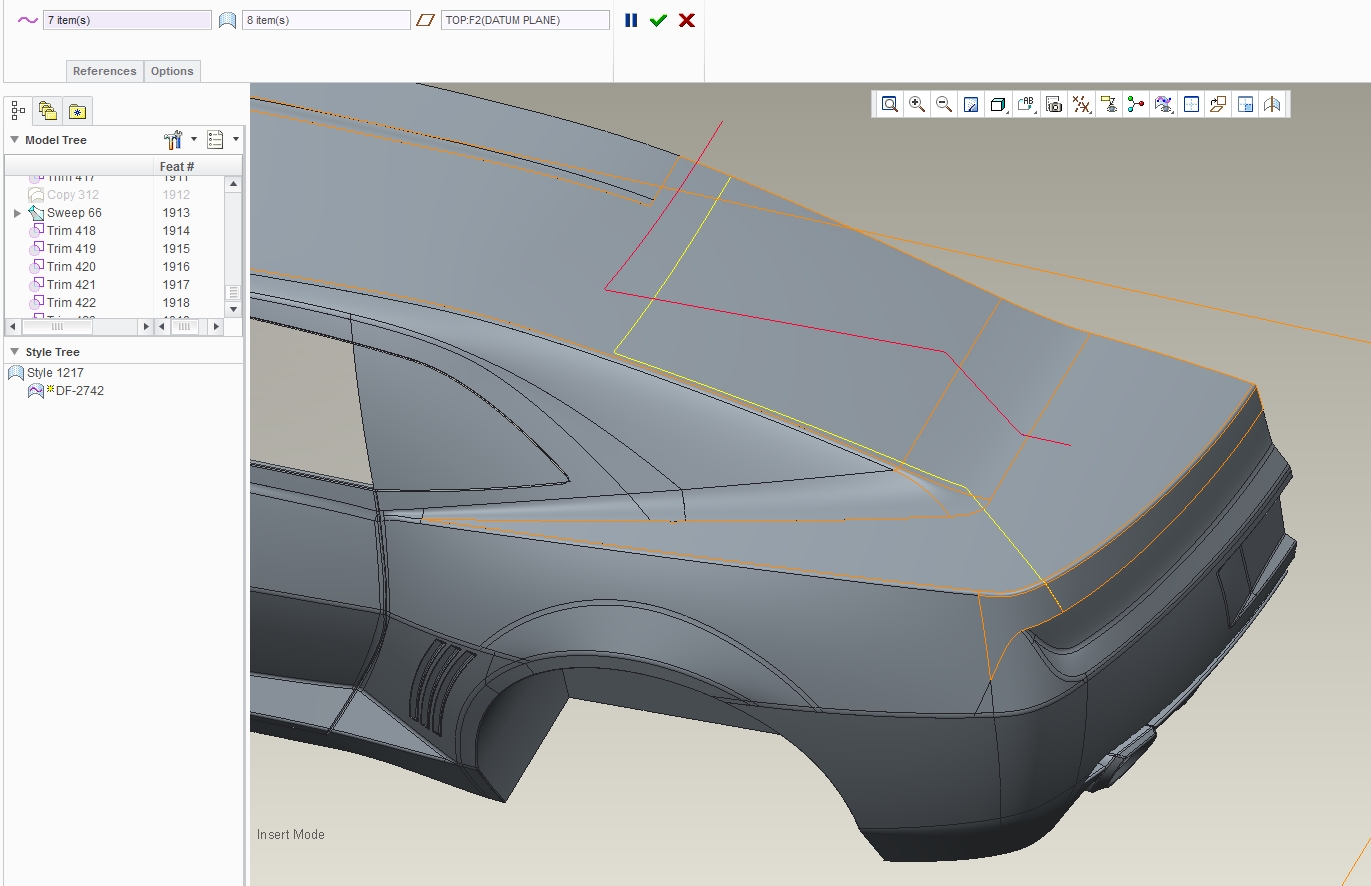Select Trim 418 feature
The width and height of the screenshot is (1371, 886).
click(x=71, y=231)
